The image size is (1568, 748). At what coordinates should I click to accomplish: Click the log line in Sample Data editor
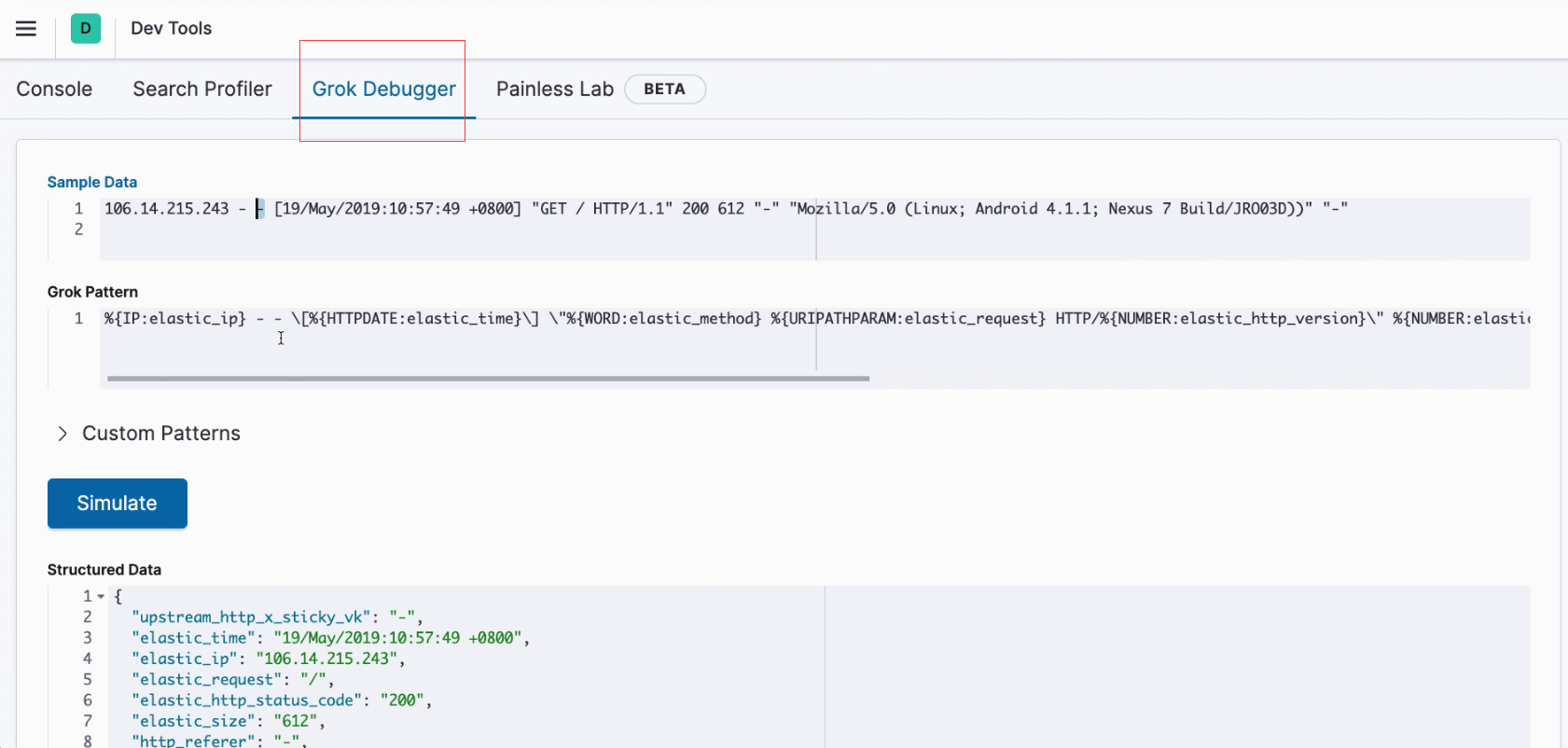[x=653, y=209]
